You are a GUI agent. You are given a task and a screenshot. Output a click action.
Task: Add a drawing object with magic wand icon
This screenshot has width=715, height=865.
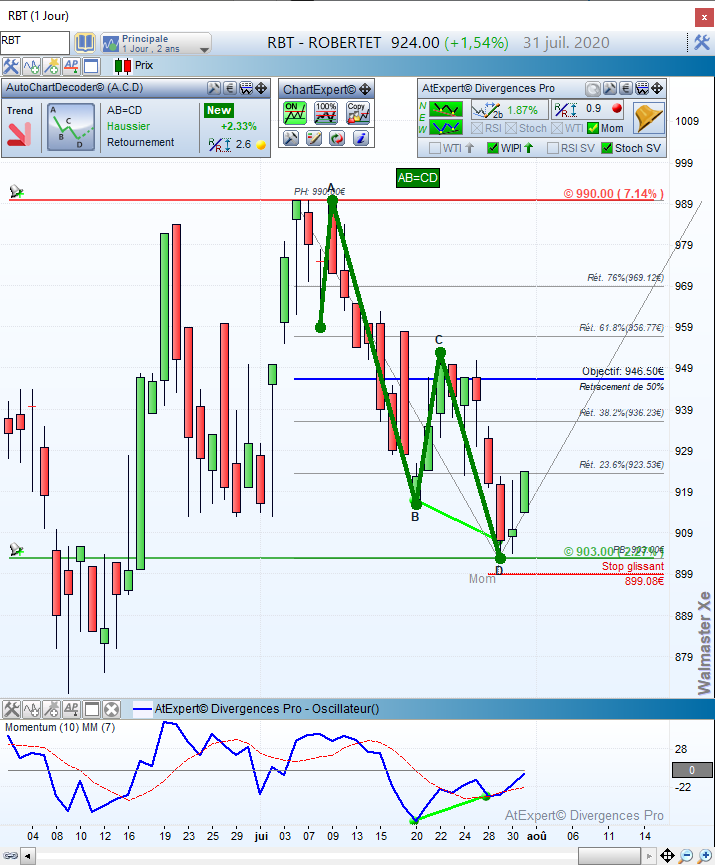[51, 66]
